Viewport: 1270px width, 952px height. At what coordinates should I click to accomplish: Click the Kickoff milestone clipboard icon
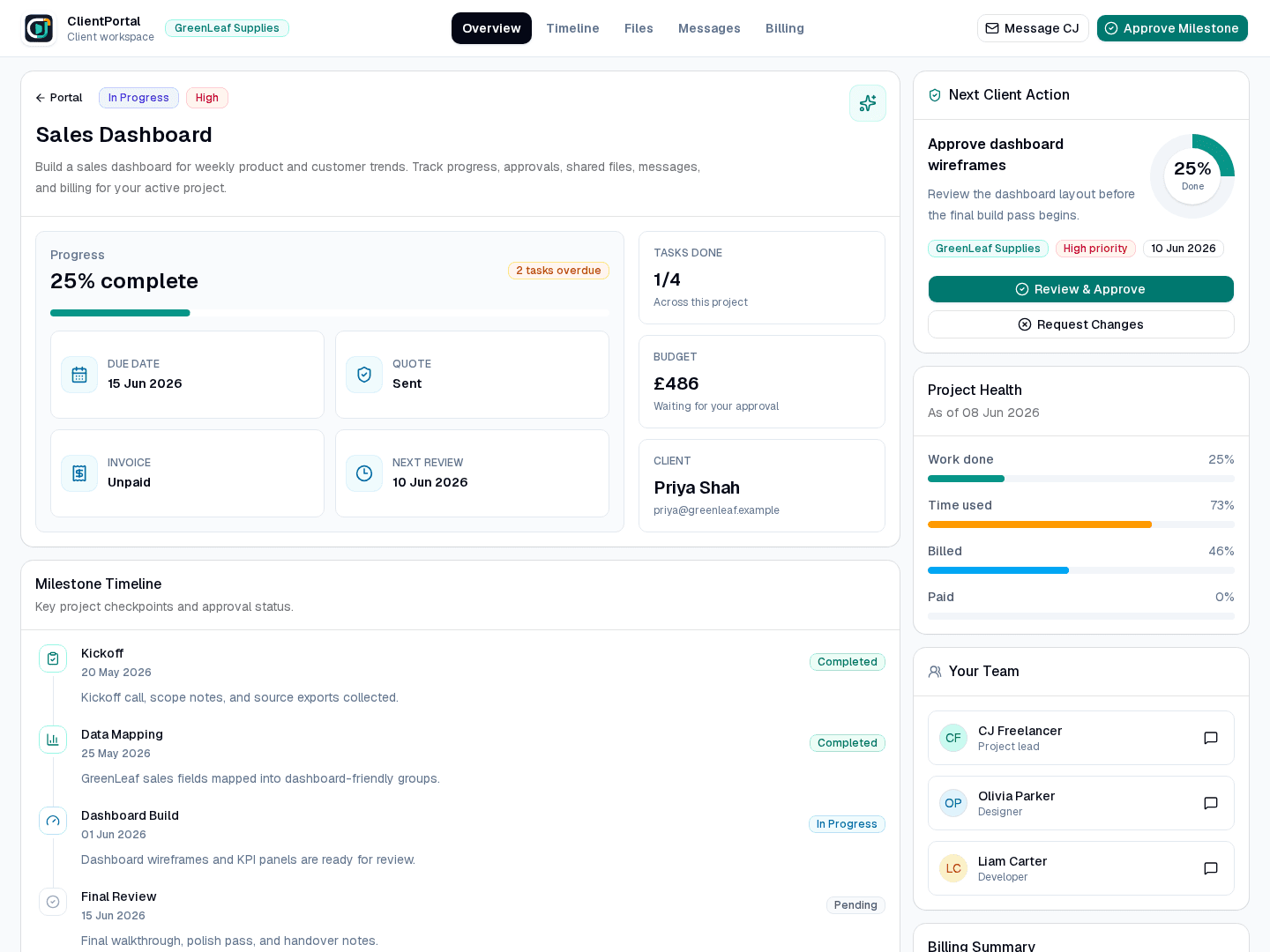coord(53,658)
